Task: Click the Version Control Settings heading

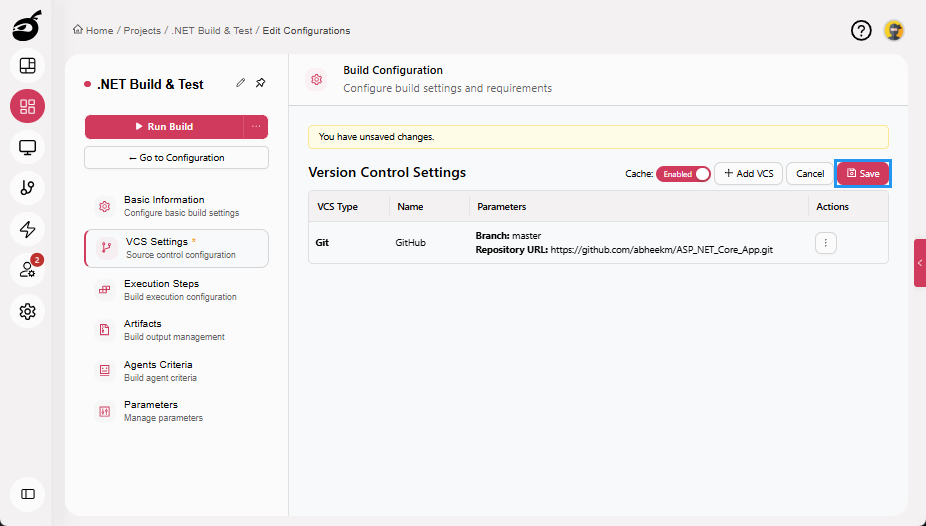Action: click(387, 172)
